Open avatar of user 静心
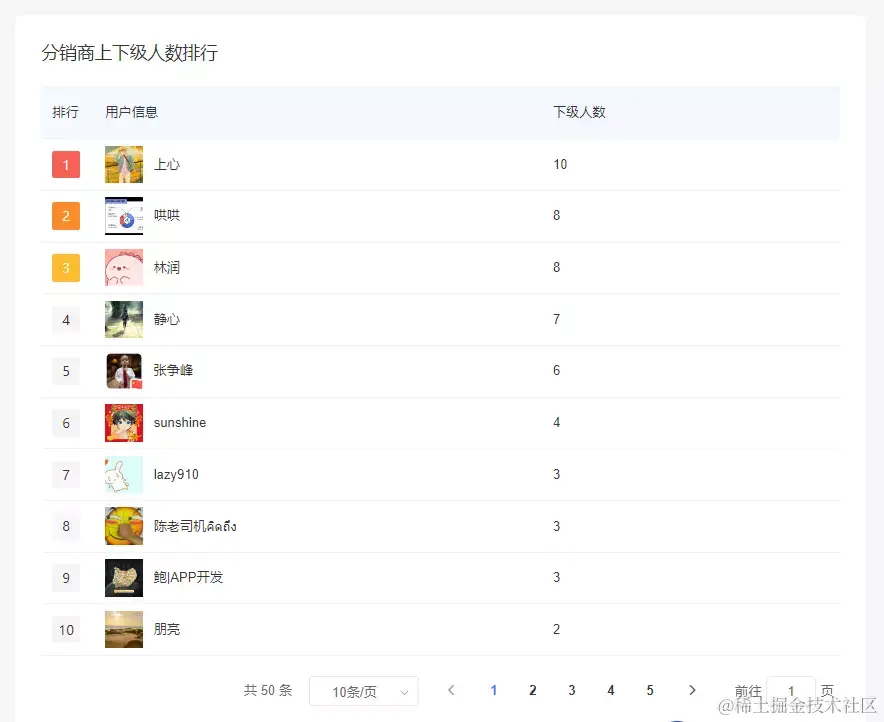Image resolution: width=884 pixels, height=722 pixels. pos(124,320)
